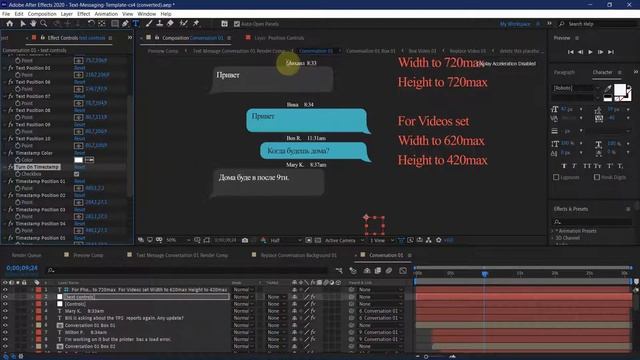640x360 pixels.
Task: Click the eyedropper in Character panel
Action: pos(608,89)
